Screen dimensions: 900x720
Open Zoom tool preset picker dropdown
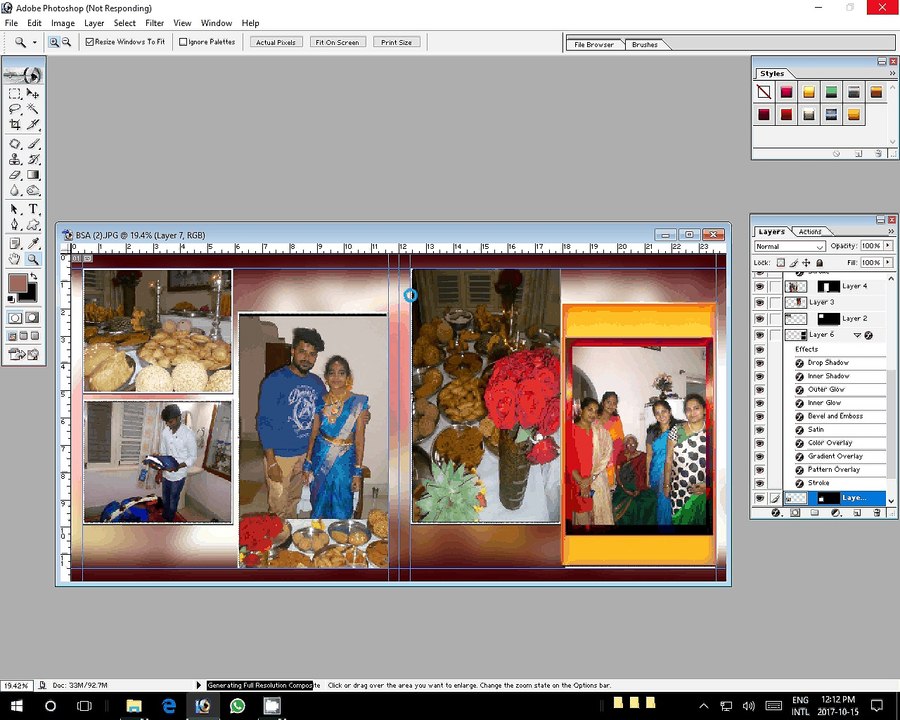coord(34,42)
